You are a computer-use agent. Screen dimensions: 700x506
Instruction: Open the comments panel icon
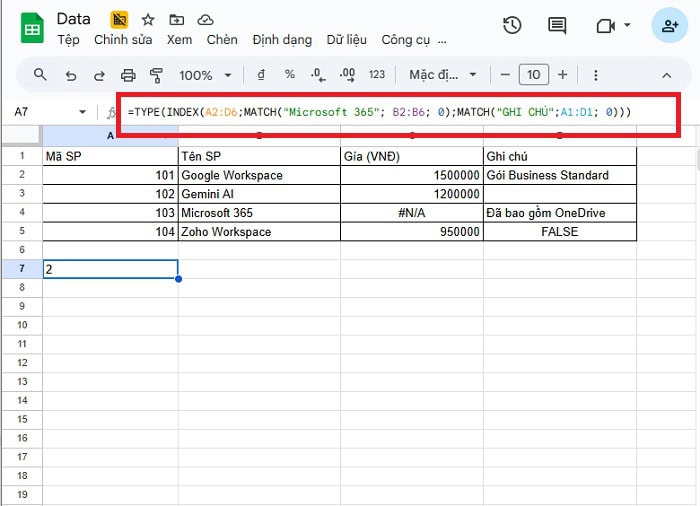click(x=557, y=26)
